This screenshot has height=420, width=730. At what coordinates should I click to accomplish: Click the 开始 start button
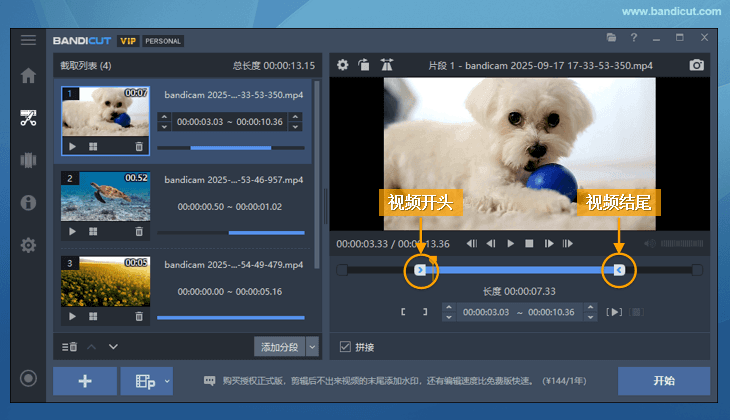663,381
